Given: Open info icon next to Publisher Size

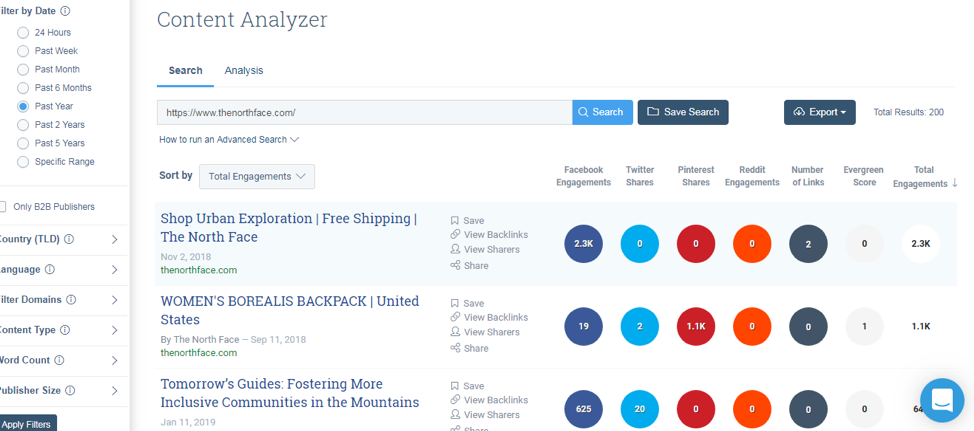Looking at the screenshot, I should tap(70, 391).
